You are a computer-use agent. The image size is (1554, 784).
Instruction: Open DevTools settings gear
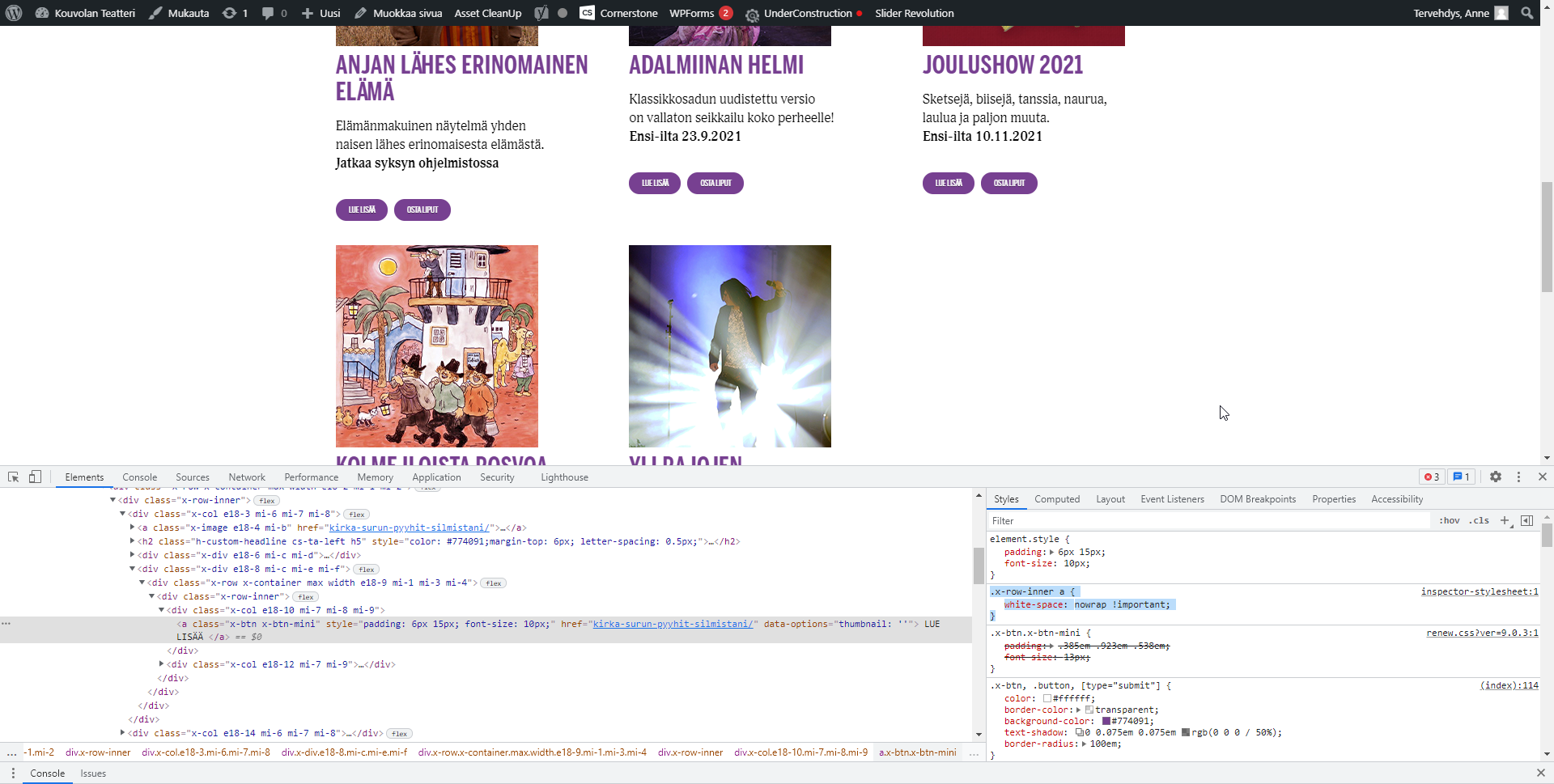pos(1496,477)
